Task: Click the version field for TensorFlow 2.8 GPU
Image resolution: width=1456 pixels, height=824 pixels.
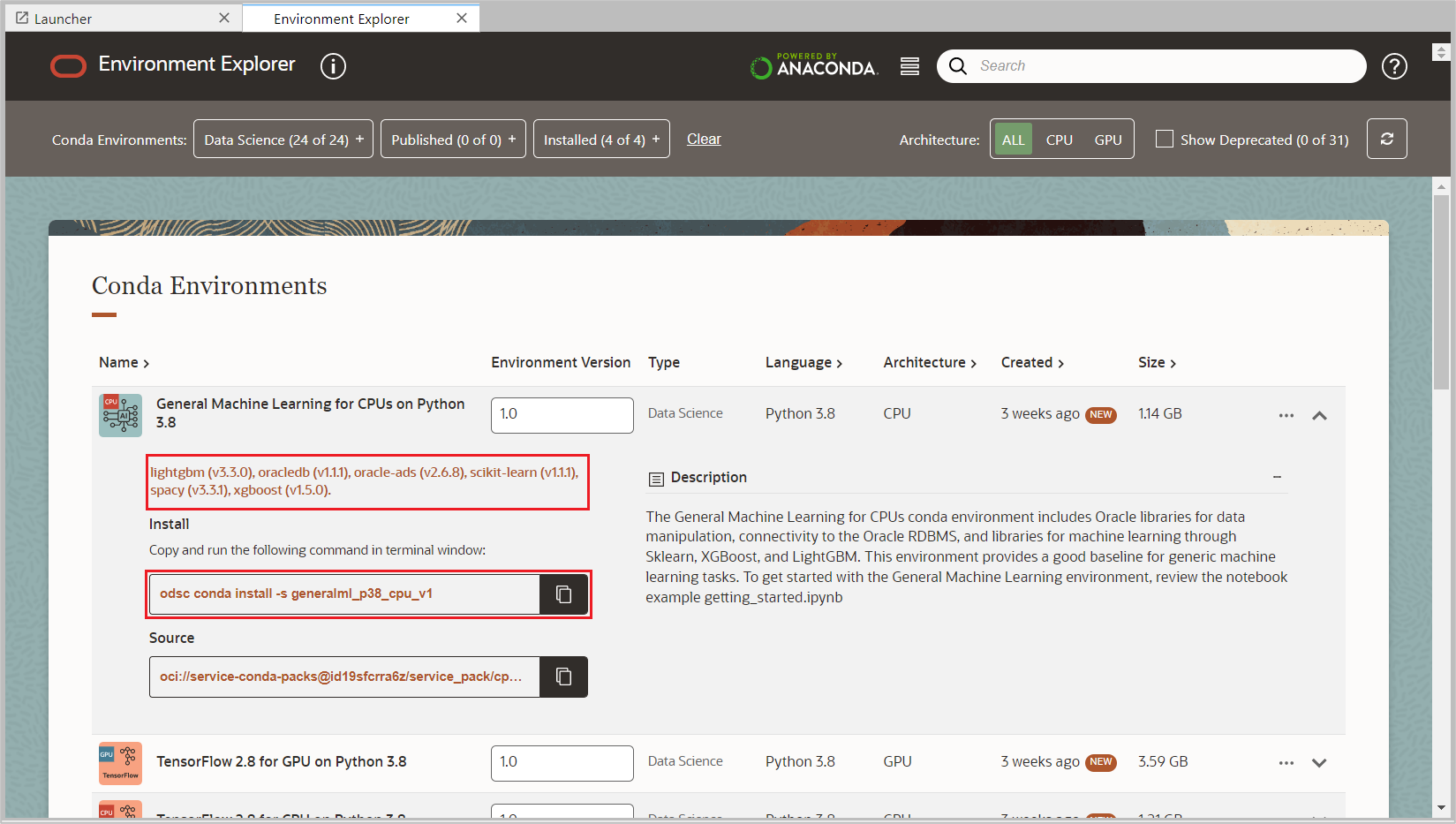Action: 562,763
